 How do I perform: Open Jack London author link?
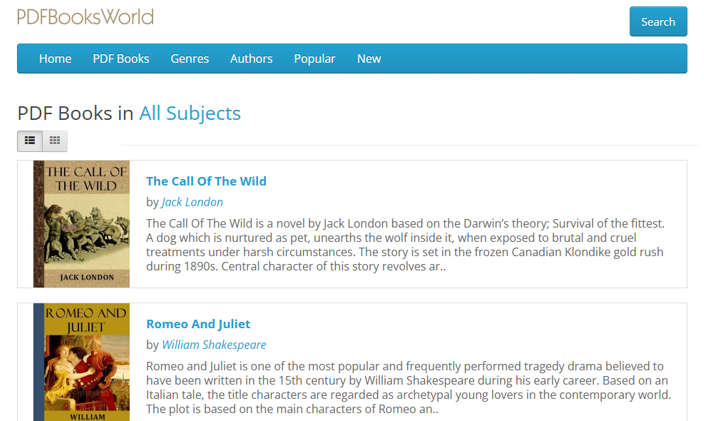(x=192, y=202)
